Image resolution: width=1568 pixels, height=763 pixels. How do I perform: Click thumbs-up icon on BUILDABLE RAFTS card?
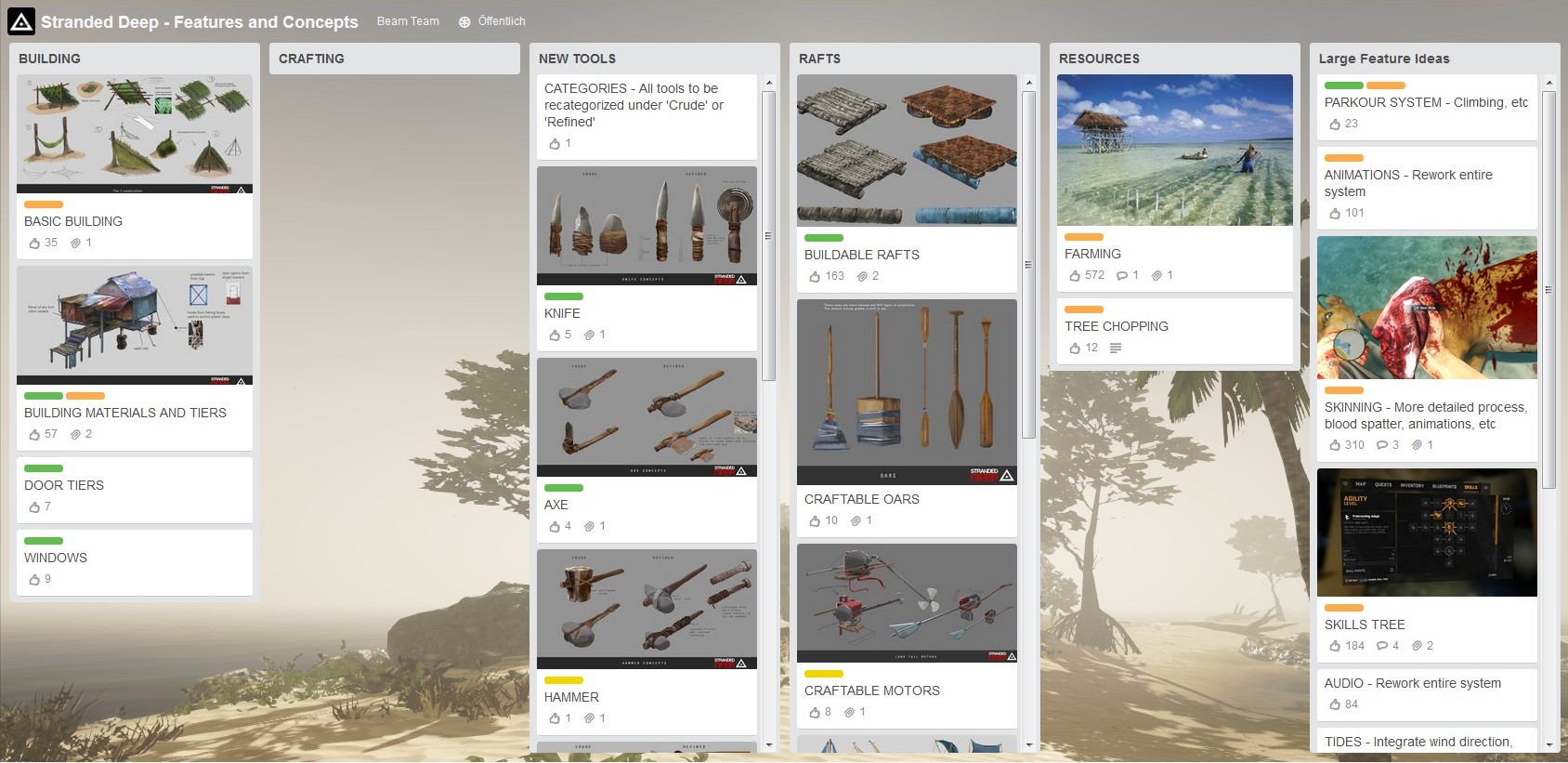pyautogui.click(x=815, y=276)
